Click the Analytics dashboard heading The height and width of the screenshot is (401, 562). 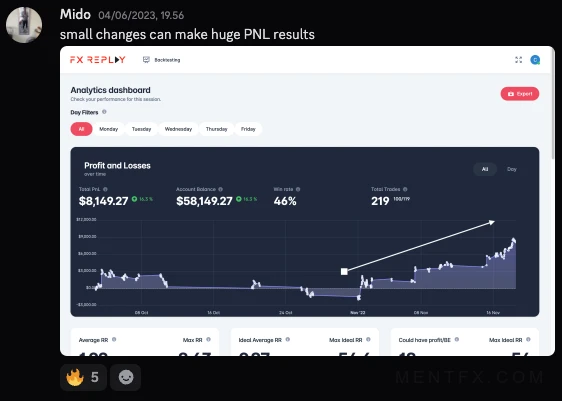[110, 90]
